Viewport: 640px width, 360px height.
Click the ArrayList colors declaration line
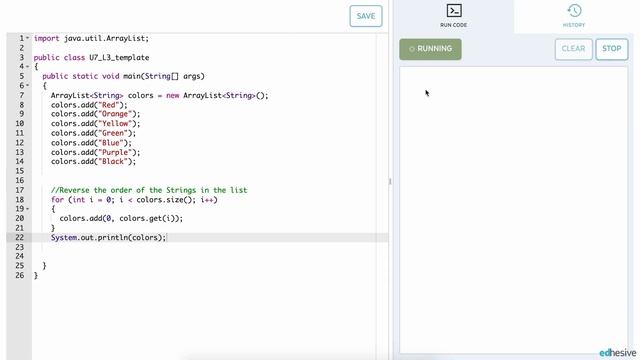pyautogui.click(x=160, y=96)
